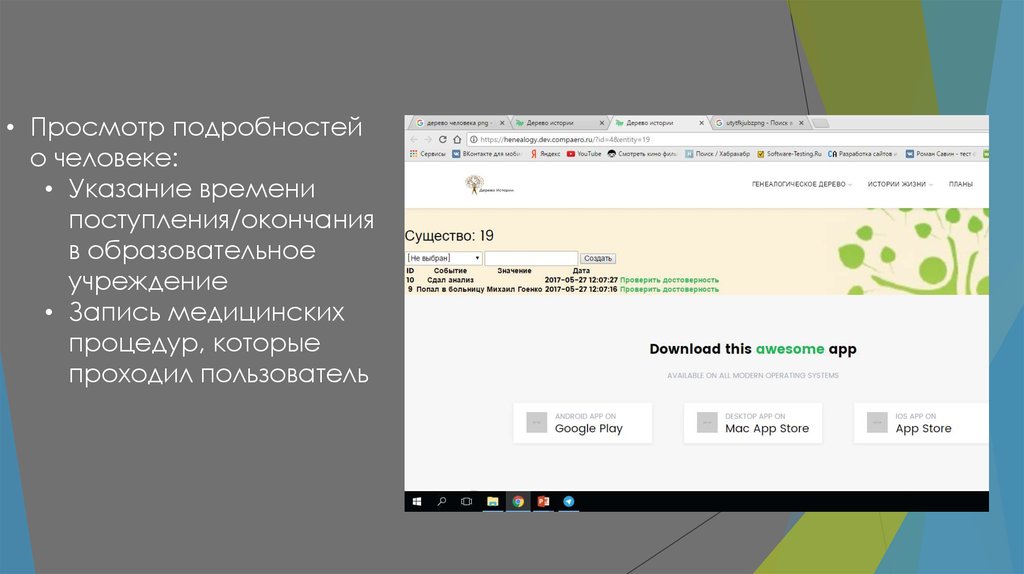Open File Explorer from the taskbar
1024x574 pixels.
[x=492, y=502]
